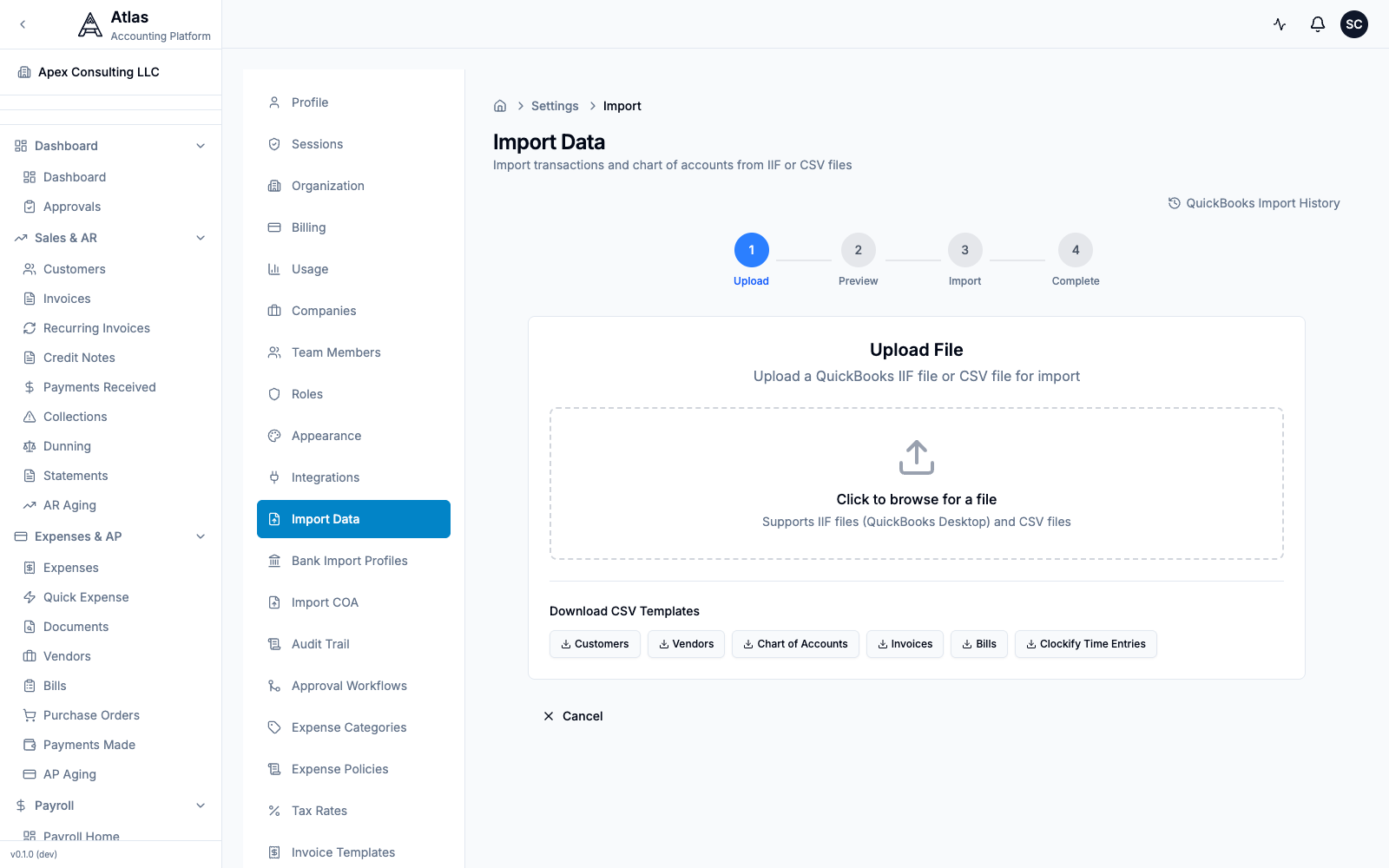Click step 2 Preview circle
Screen dimensions: 1389x868
coord(859,250)
